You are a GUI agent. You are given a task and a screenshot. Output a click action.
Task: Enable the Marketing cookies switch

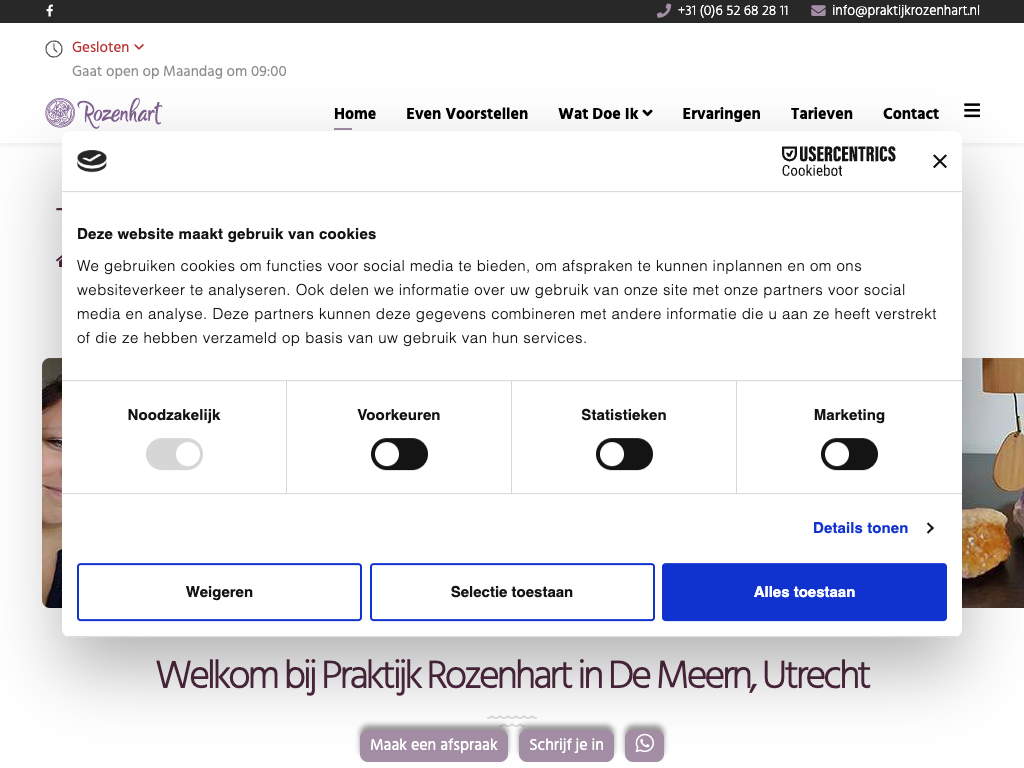click(849, 455)
